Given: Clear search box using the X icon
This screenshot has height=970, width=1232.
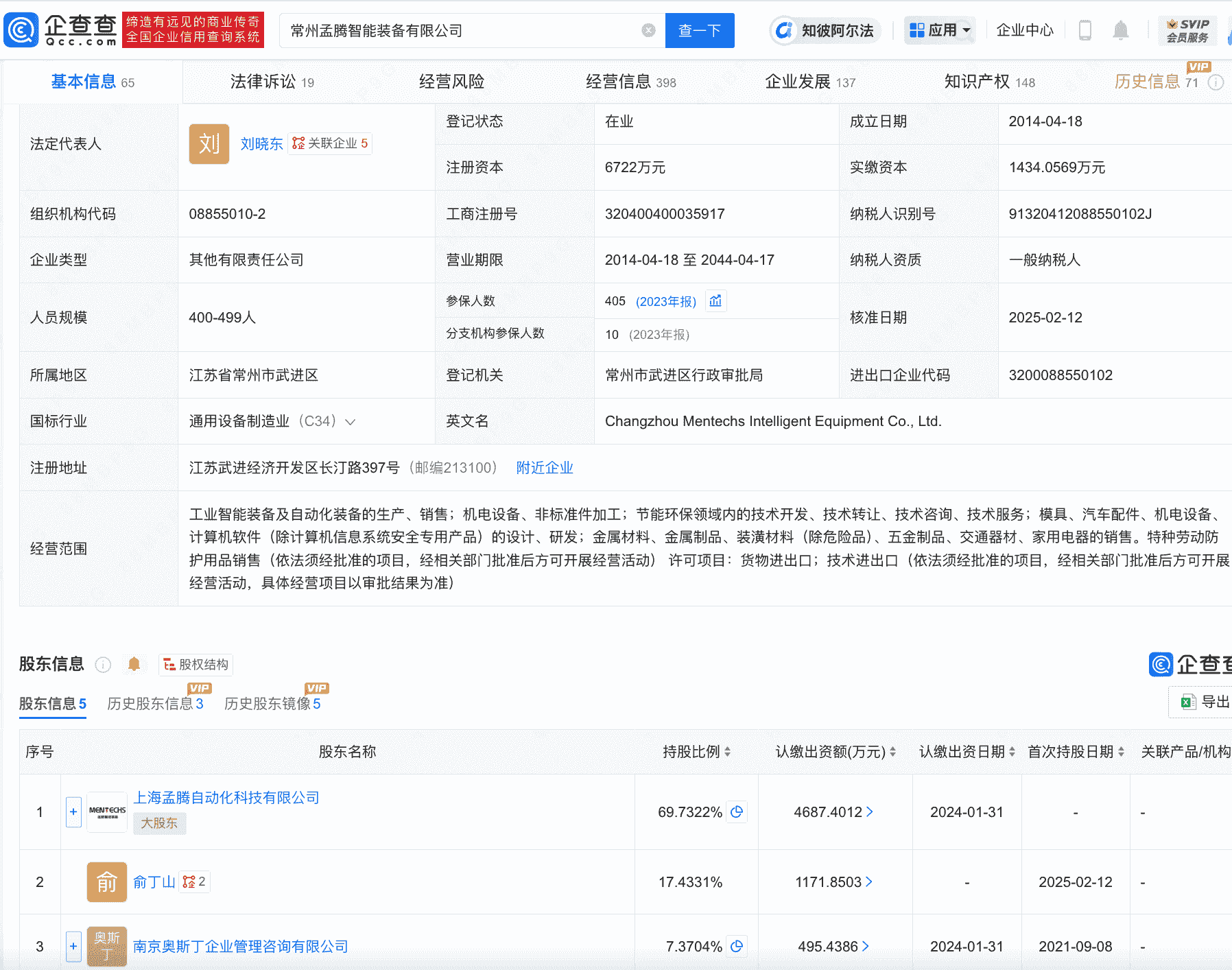Looking at the screenshot, I should coord(647,30).
